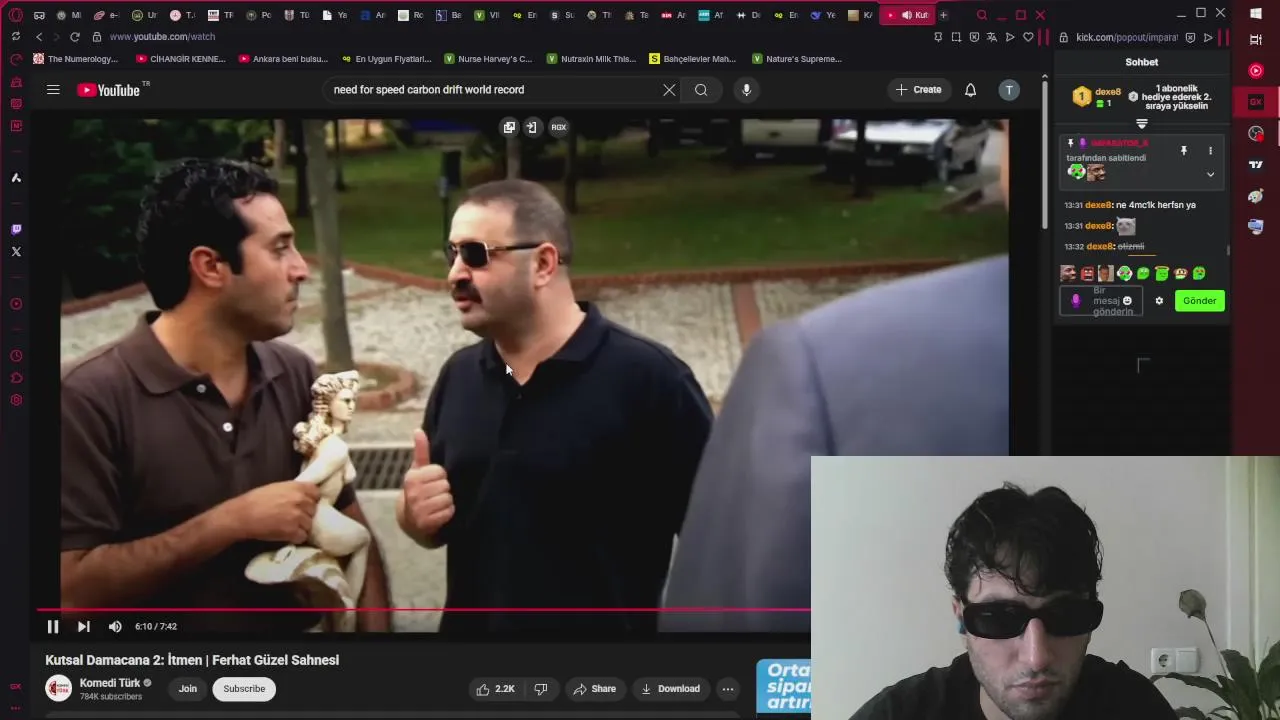Open sidebar settings gear in Opera
The width and height of the screenshot is (1280, 720).
pyautogui.click(x=16, y=401)
